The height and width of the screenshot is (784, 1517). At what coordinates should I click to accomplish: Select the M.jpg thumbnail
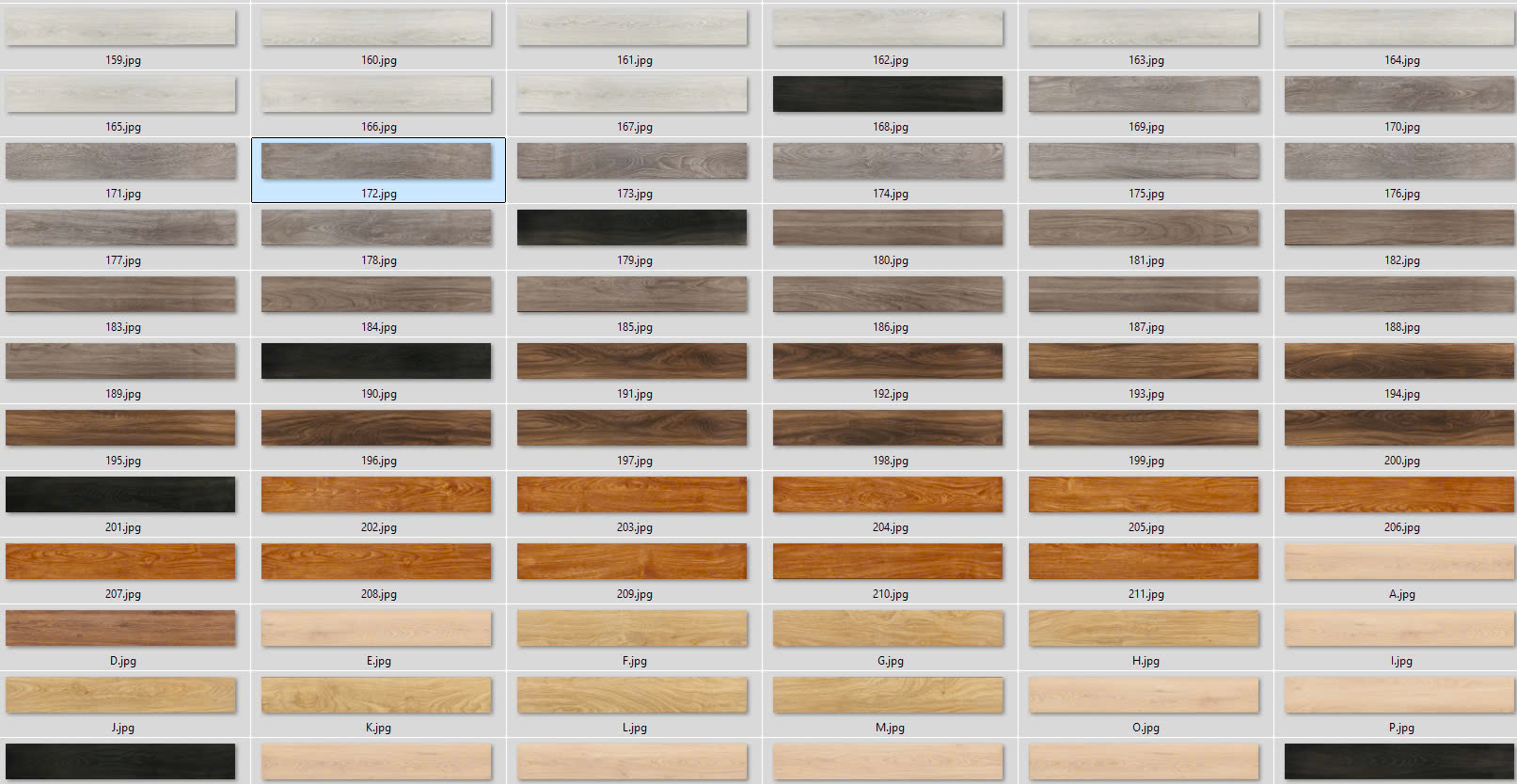(888, 695)
